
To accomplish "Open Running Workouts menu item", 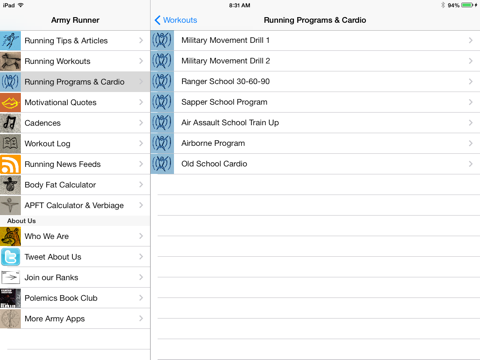I will pyautogui.click(x=75, y=61).
